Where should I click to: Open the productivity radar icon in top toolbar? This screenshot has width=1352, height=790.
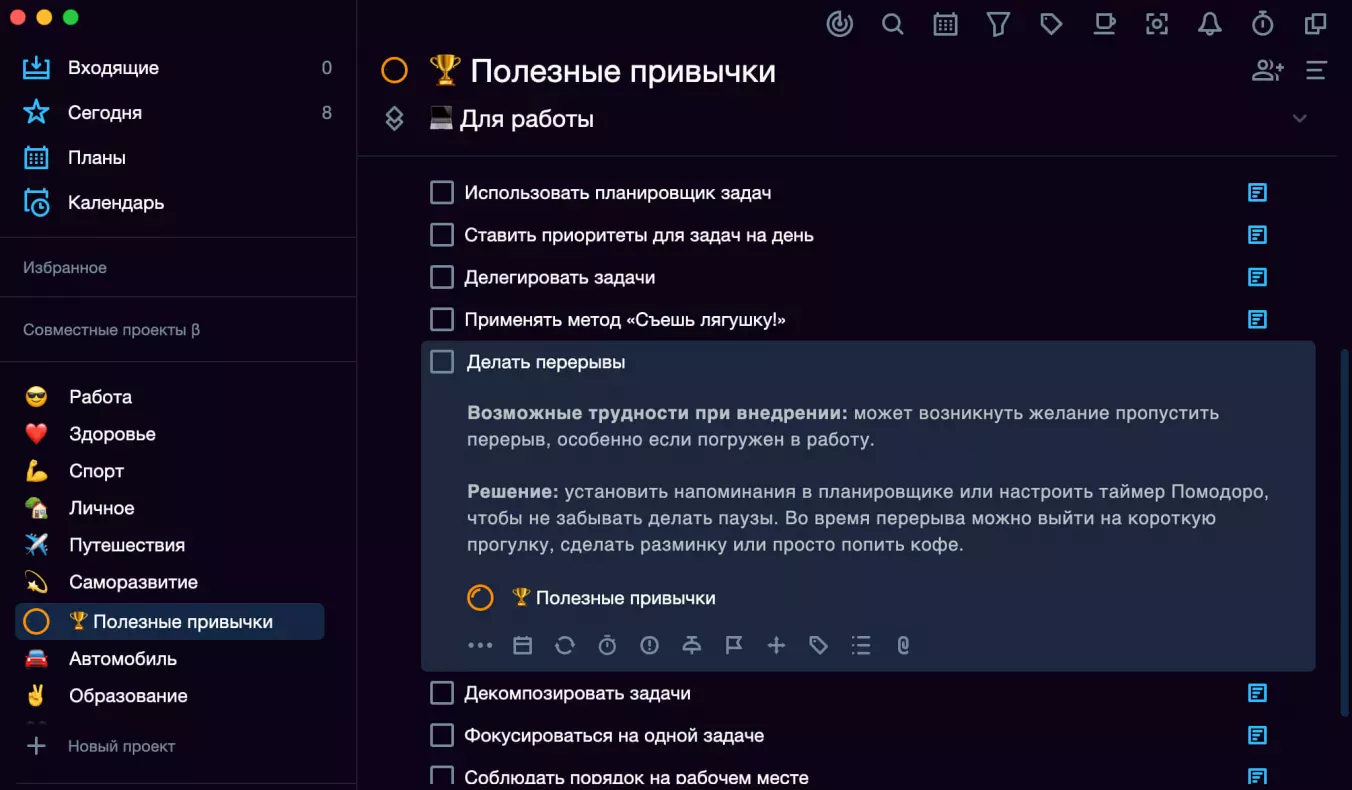point(840,24)
